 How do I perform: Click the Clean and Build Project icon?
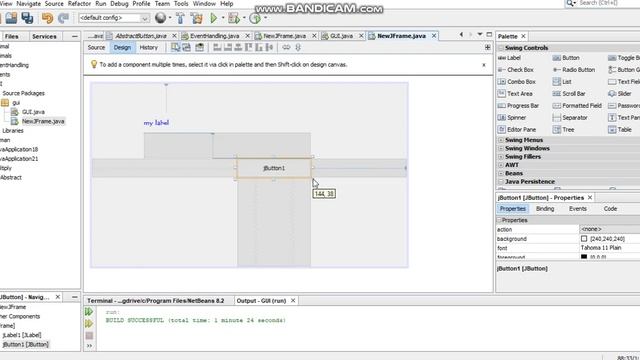coord(196,18)
